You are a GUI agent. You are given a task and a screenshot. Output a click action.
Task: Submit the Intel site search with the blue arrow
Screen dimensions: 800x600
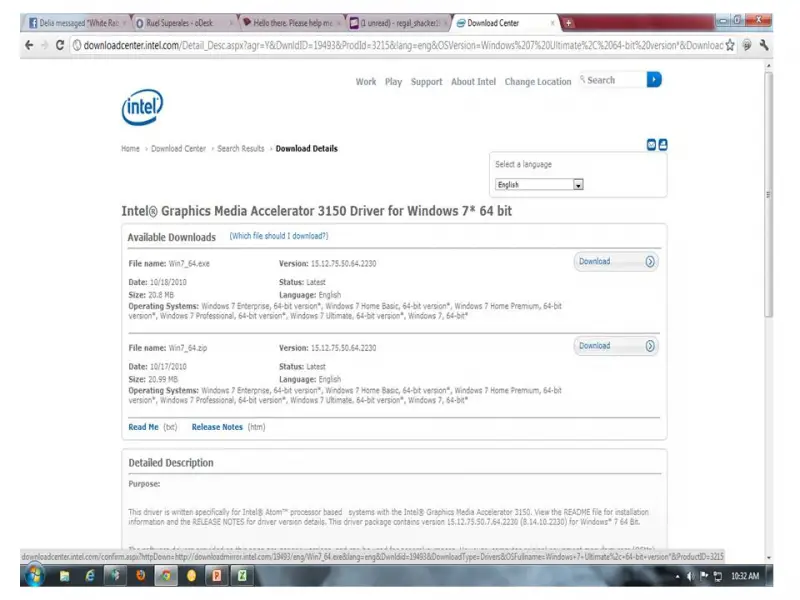coord(654,80)
